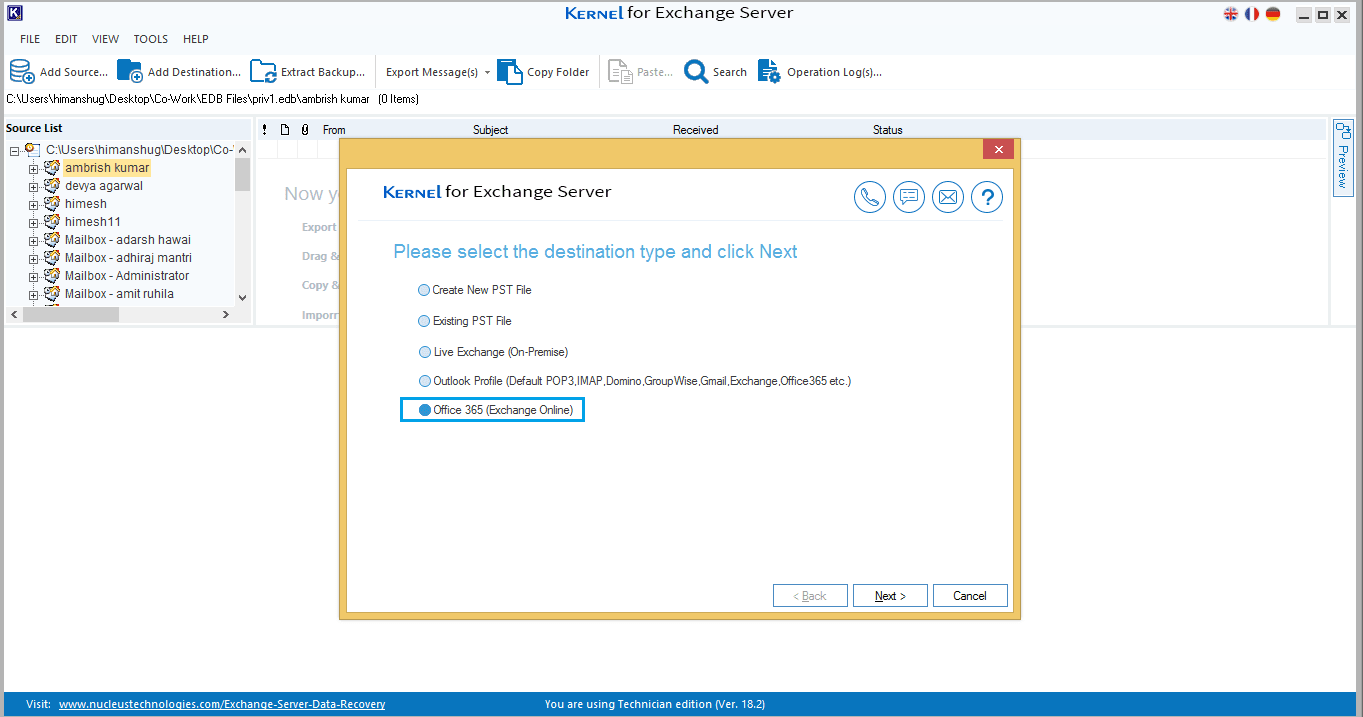Screen dimensions: 1363x717
Task: Sort by the Received column header
Action: tap(695, 130)
